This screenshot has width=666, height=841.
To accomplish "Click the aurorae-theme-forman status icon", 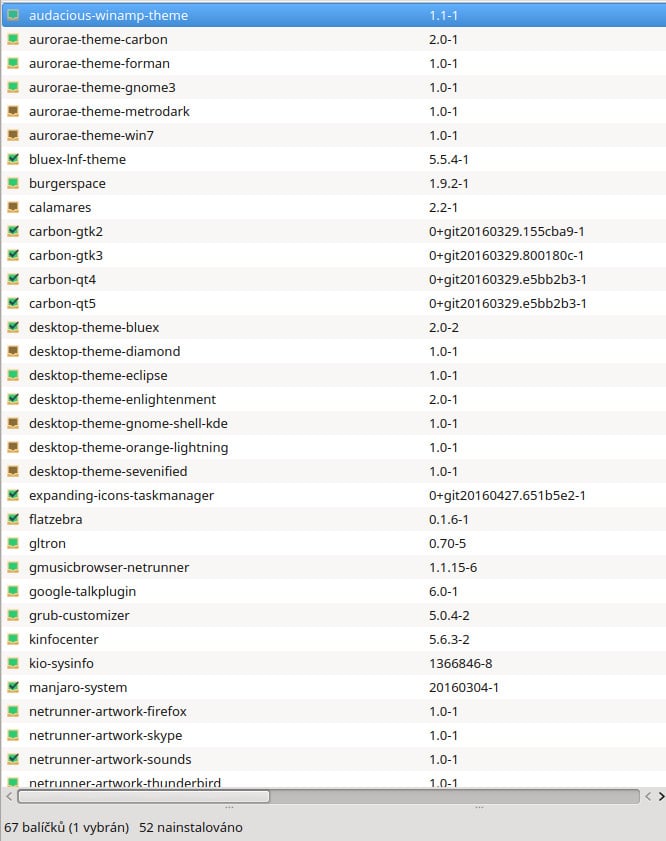I will (x=13, y=63).
